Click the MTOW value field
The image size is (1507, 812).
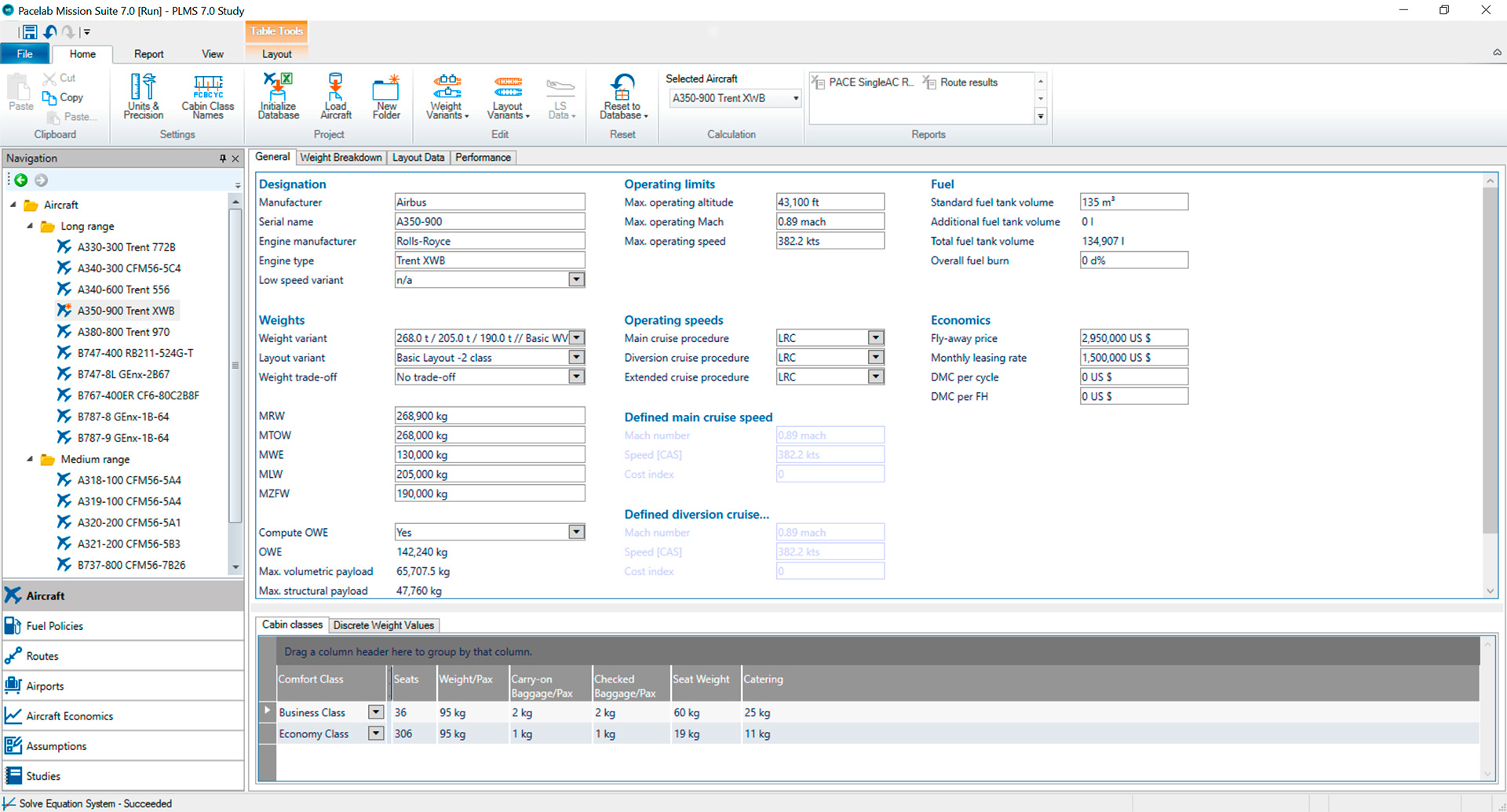pos(490,435)
